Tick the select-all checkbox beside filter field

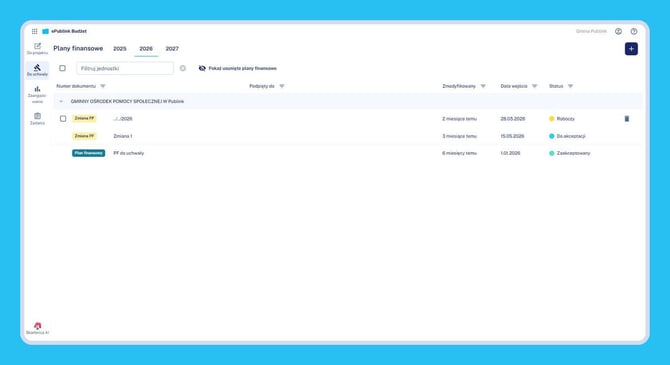pyautogui.click(x=62, y=68)
